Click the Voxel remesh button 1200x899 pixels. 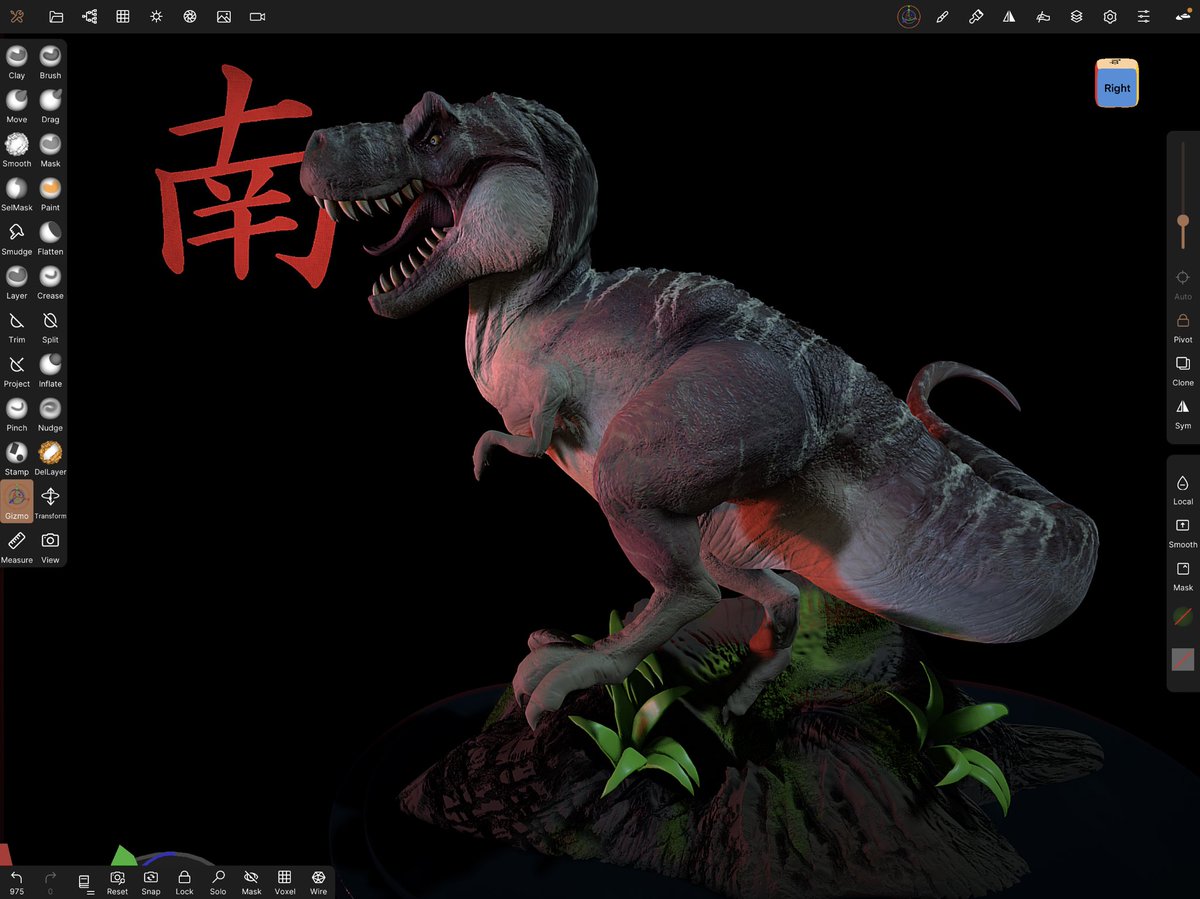click(285, 882)
